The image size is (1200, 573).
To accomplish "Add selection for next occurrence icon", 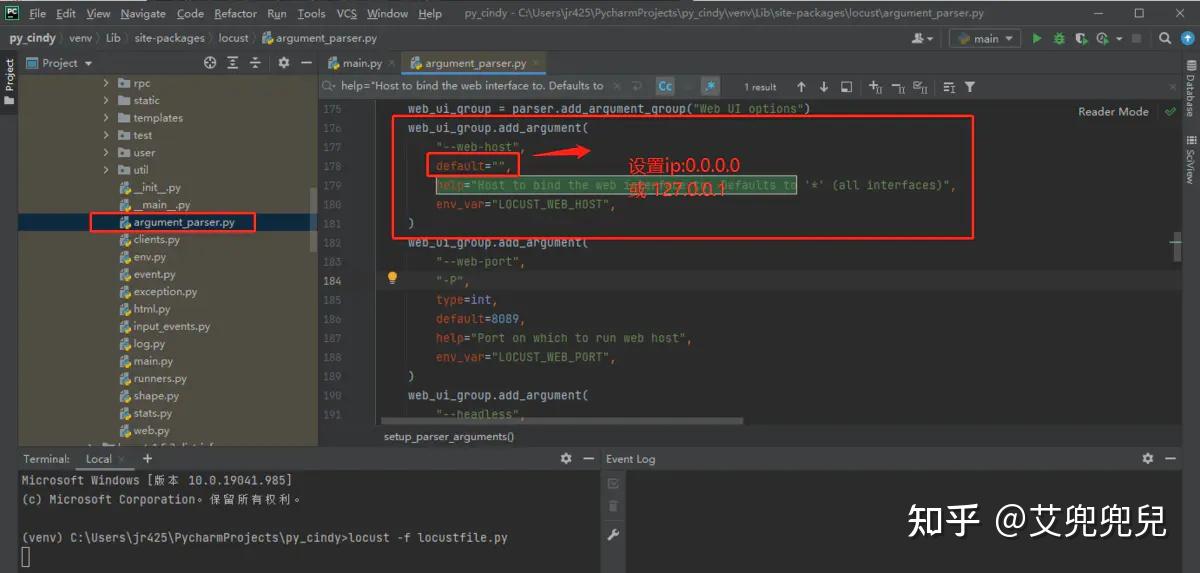I will coord(875,87).
